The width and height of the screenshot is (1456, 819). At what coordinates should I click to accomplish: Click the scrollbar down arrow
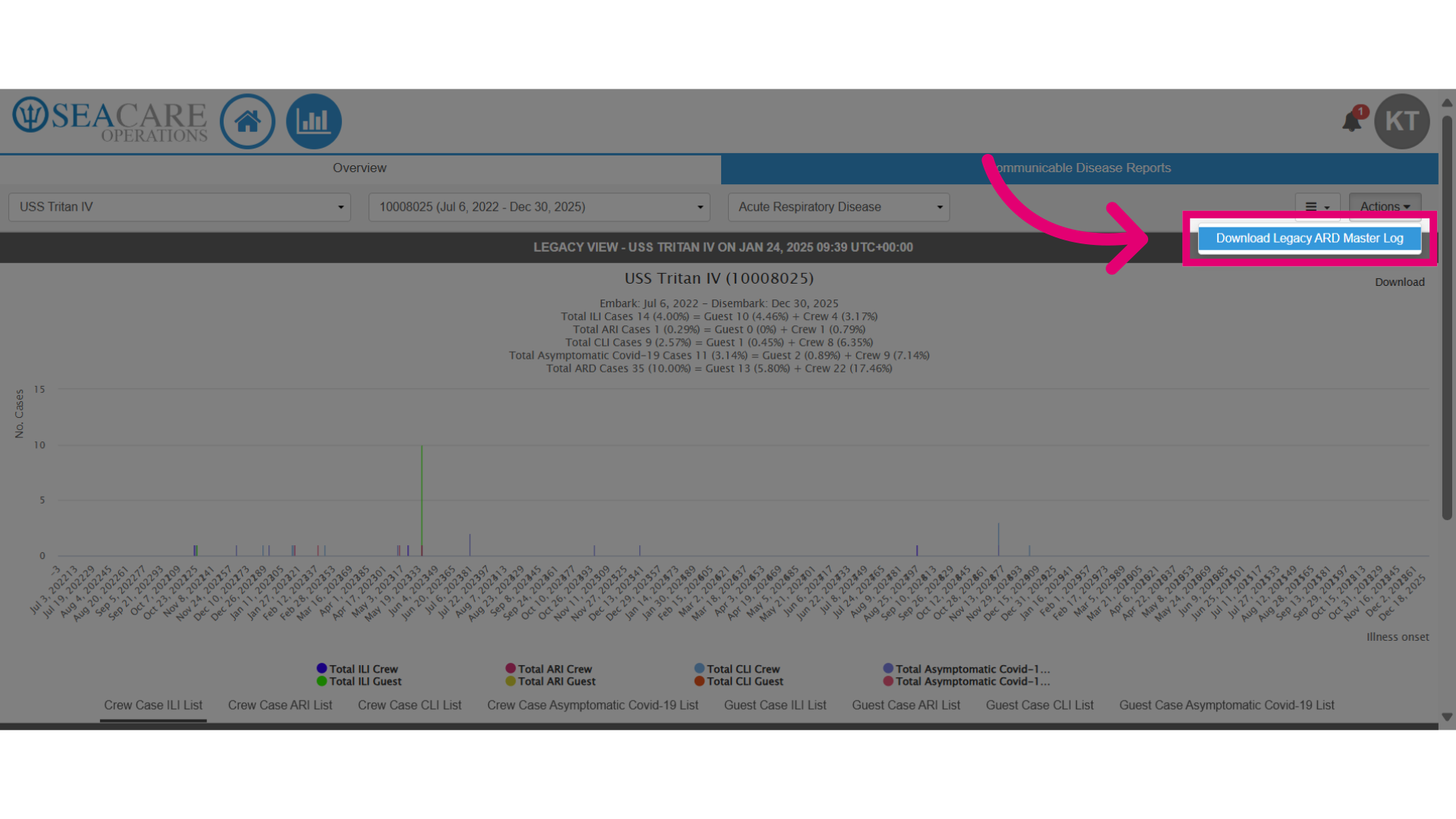pyautogui.click(x=1447, y=717)
